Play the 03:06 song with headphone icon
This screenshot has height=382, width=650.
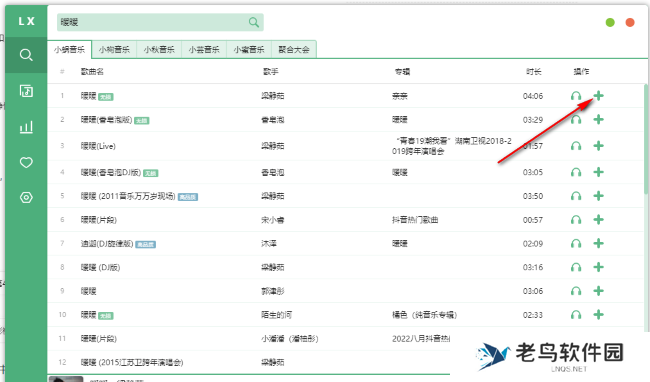576,291
